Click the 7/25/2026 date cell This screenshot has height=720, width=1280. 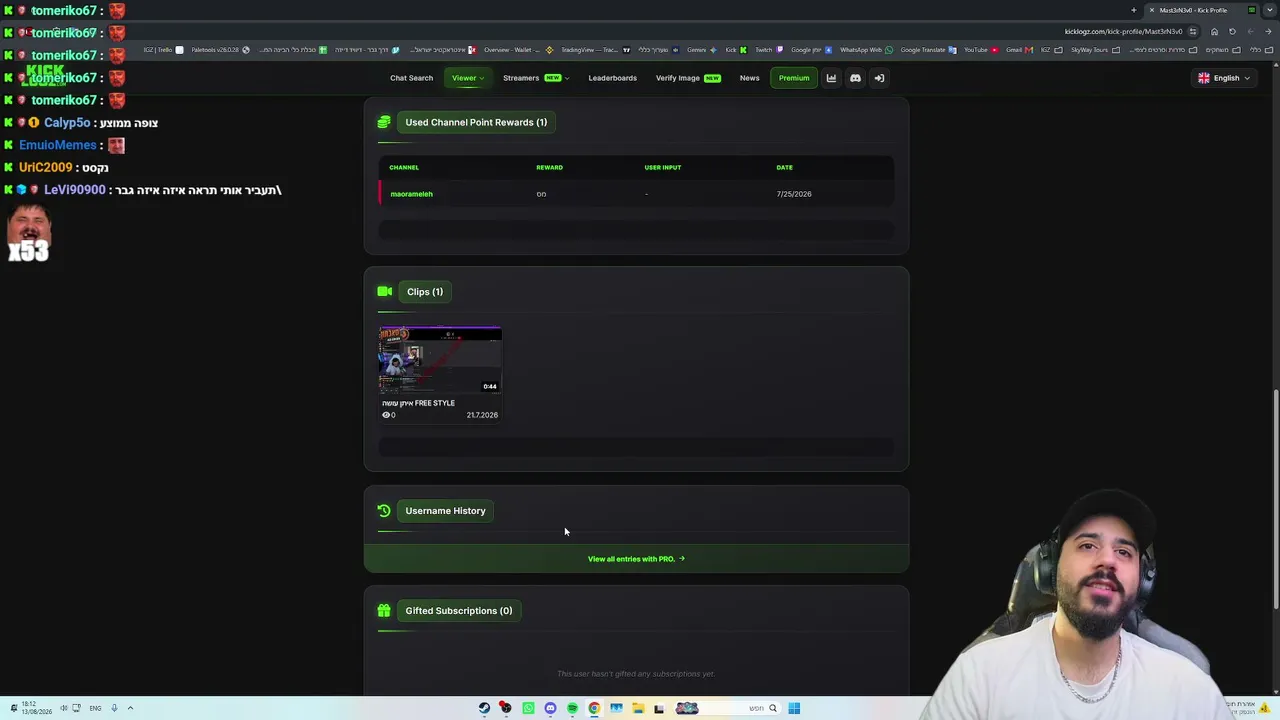tap(794, 194)
